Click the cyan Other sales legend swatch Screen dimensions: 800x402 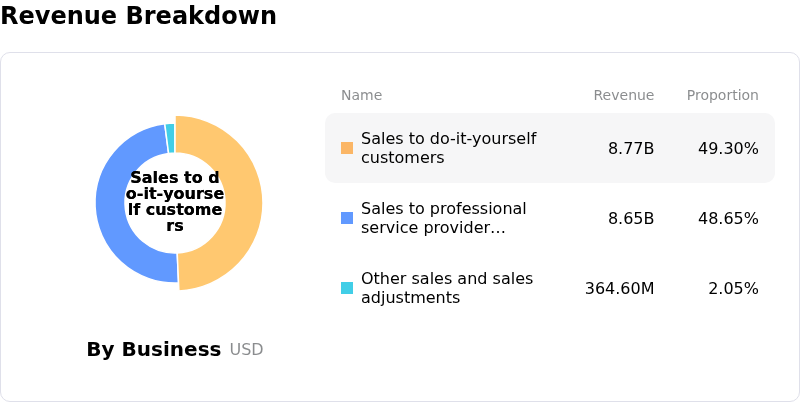(347, 288)
